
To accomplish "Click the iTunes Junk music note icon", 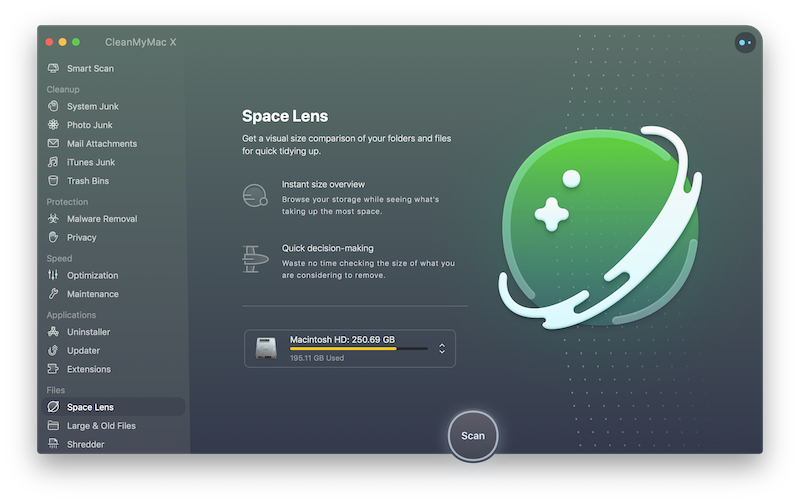I will point(53,162).
